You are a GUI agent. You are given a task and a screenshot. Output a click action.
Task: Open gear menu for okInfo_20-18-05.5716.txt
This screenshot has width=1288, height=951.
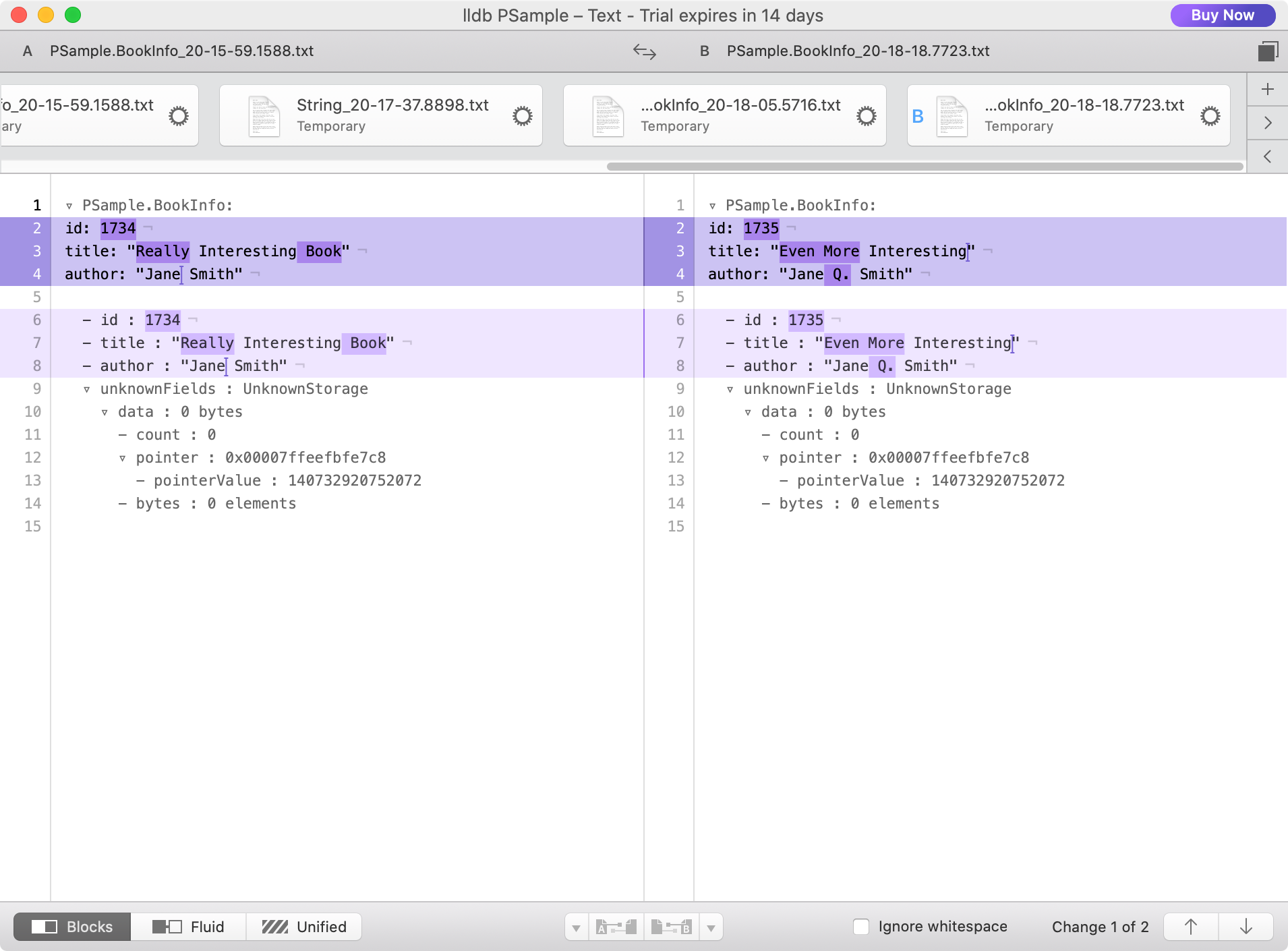866,116
